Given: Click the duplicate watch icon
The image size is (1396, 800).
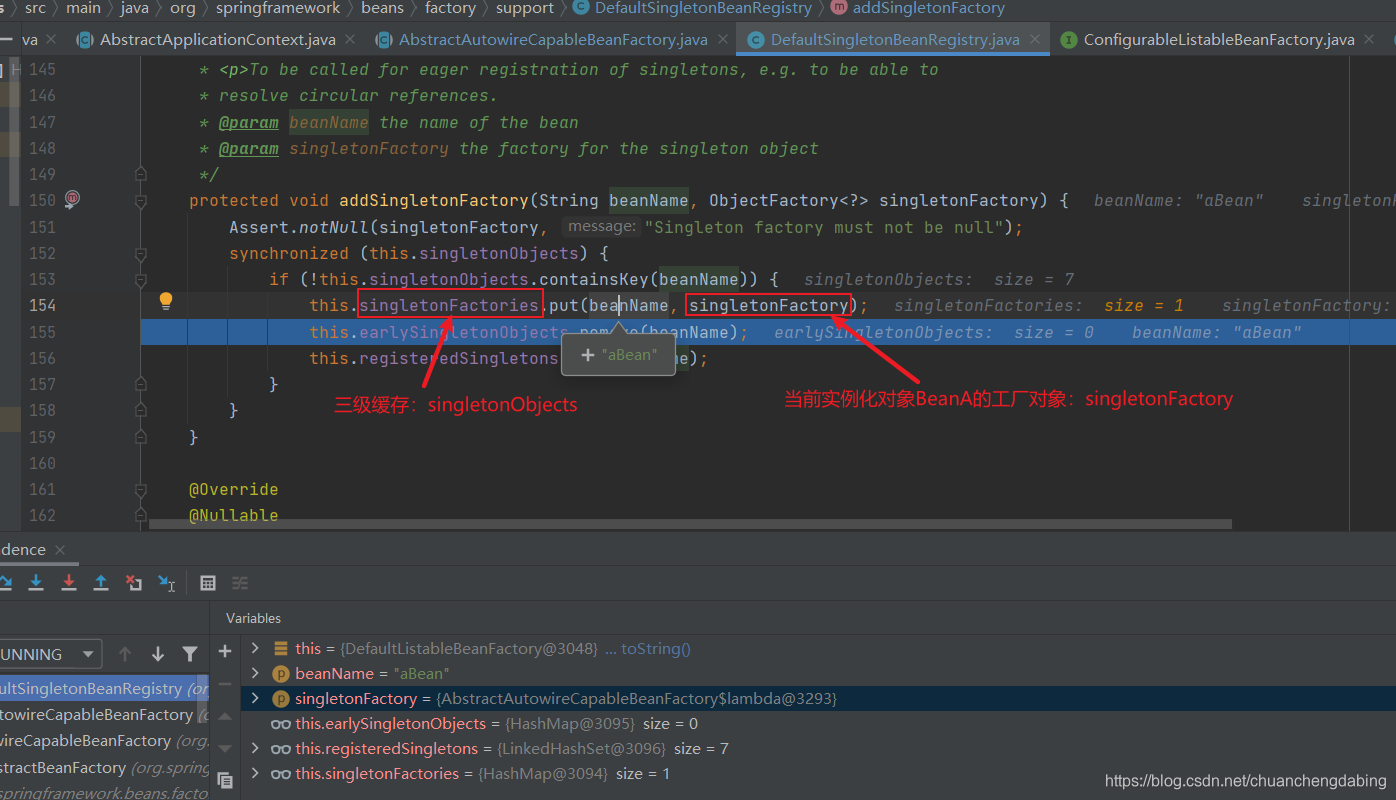Looking at the screenshot, I should tap(225, 780).
